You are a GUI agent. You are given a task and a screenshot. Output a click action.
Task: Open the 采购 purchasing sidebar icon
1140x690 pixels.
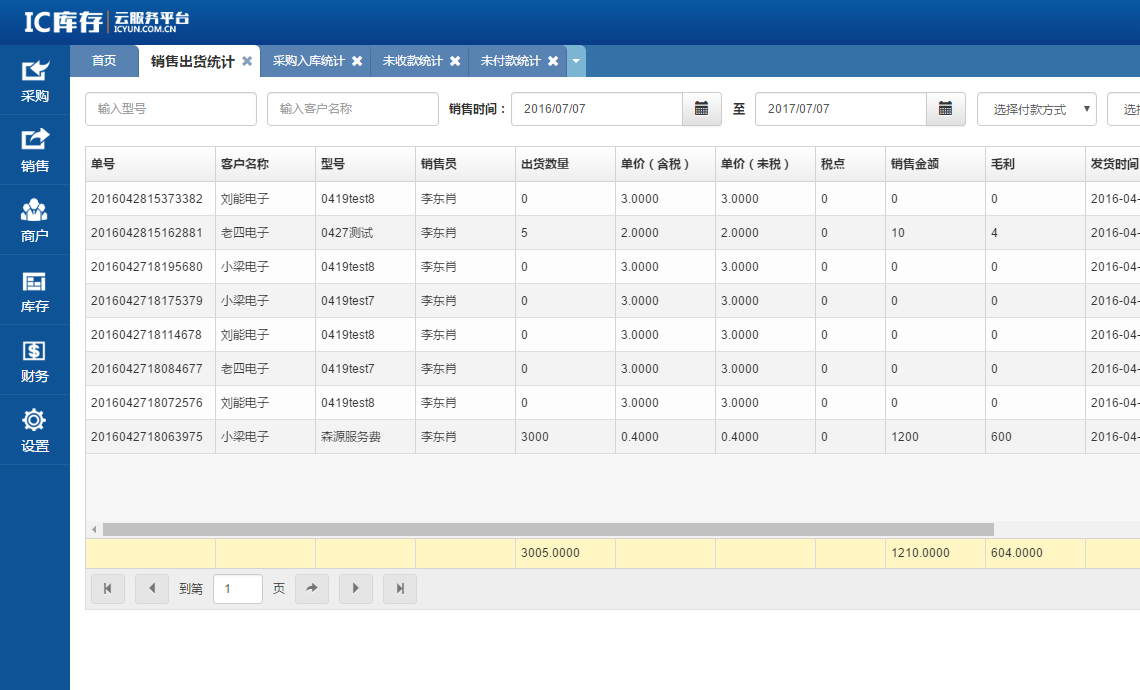(35, 71)
